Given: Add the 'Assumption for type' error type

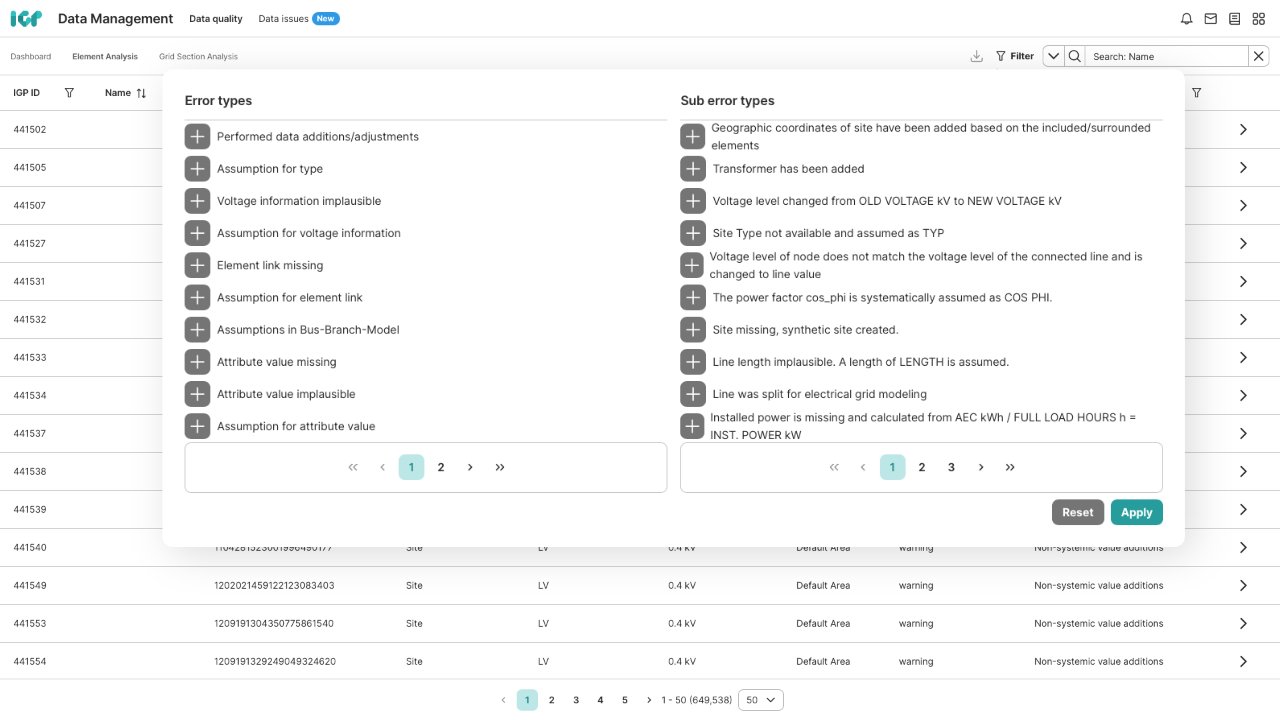Looking at the screenshot, I should coord(197,169).
